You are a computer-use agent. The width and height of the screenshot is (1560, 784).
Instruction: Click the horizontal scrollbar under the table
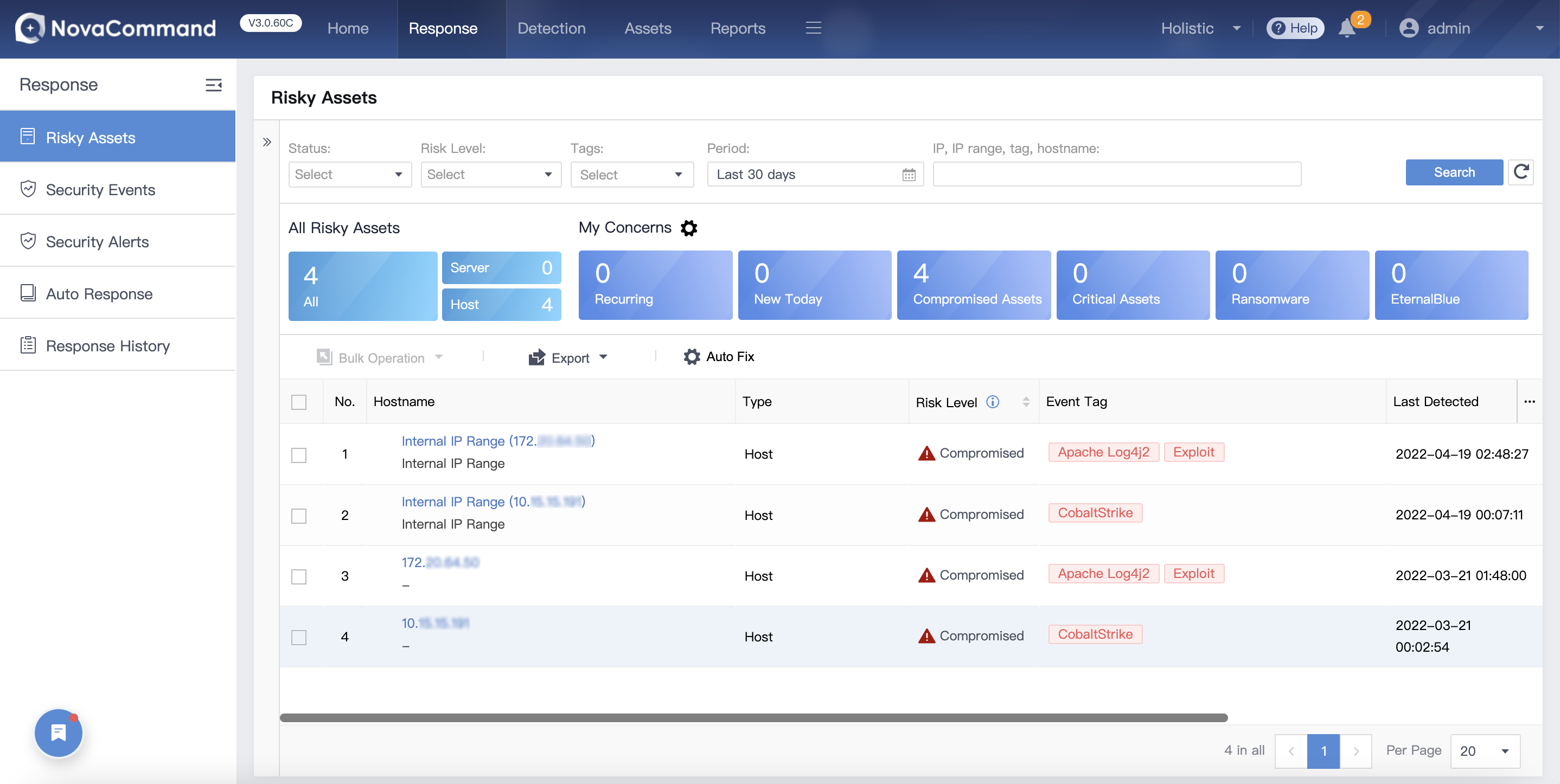pos(753,717)
